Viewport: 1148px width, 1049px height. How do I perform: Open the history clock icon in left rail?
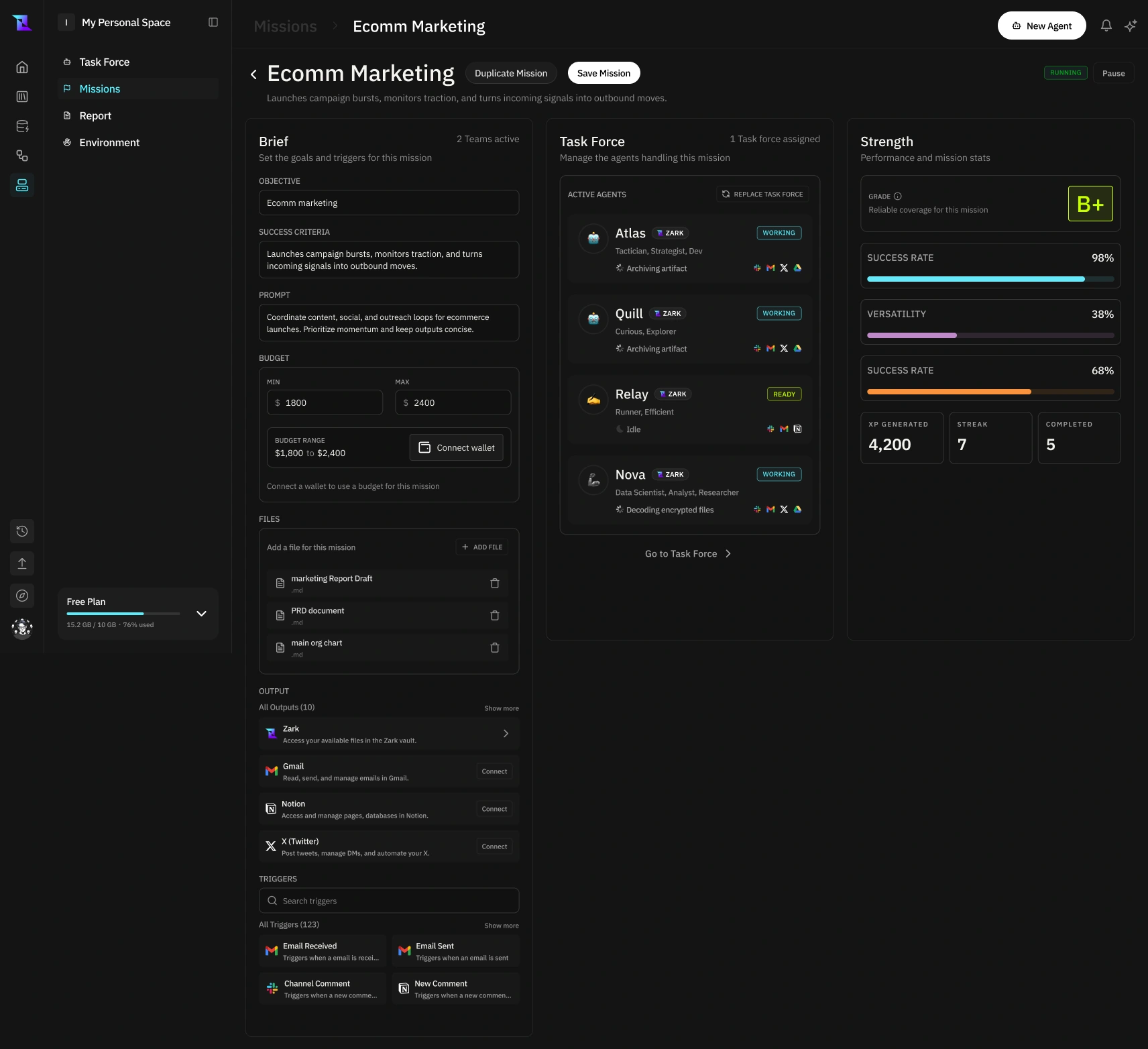[22, 531]
